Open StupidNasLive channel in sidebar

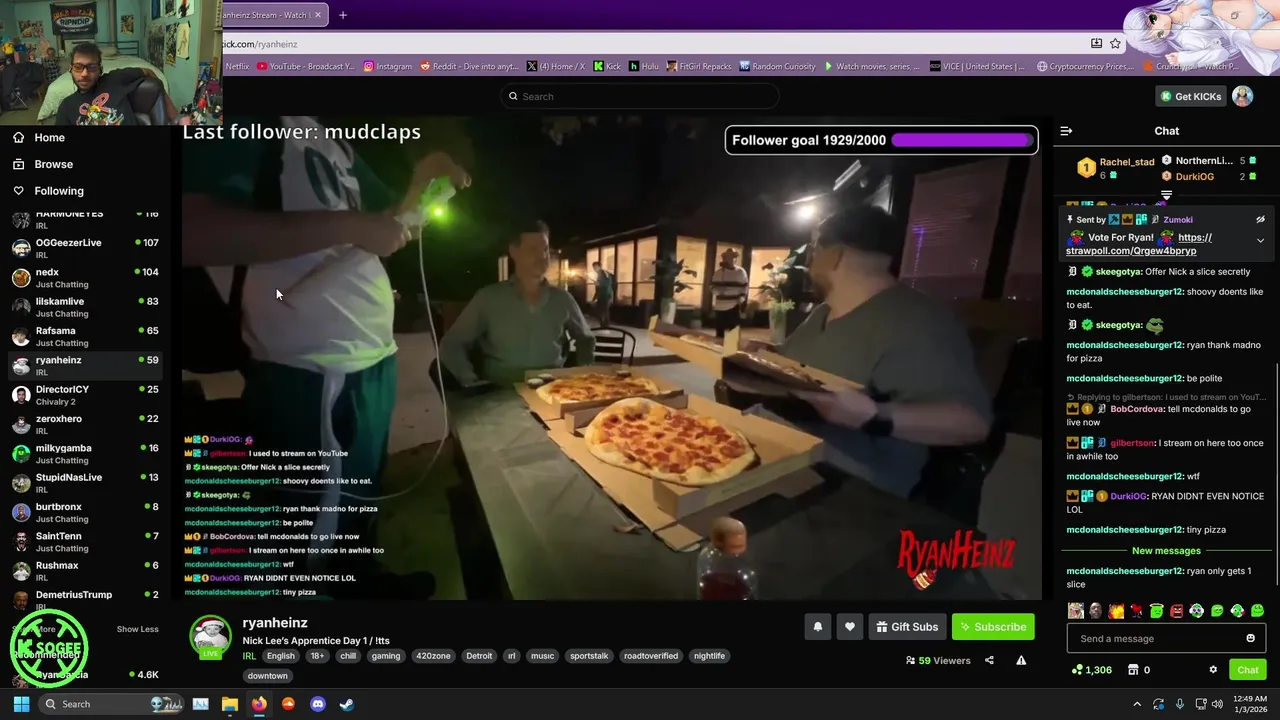pyautogui.click(x=85, y=482)
